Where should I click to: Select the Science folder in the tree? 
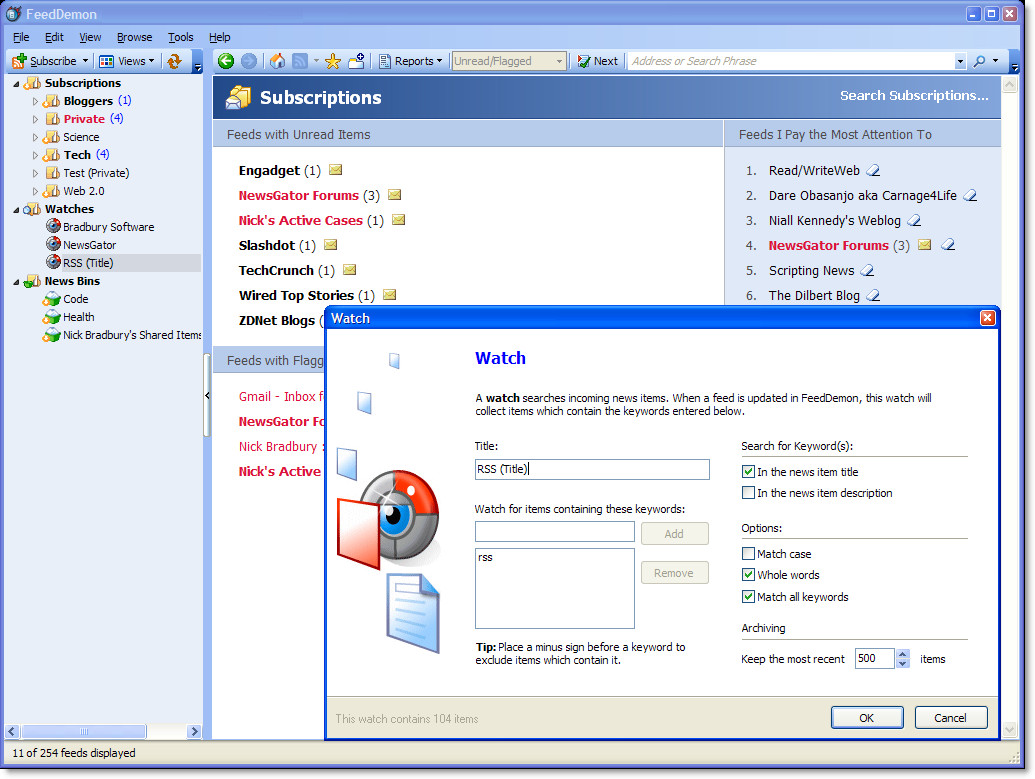(81, 137)
